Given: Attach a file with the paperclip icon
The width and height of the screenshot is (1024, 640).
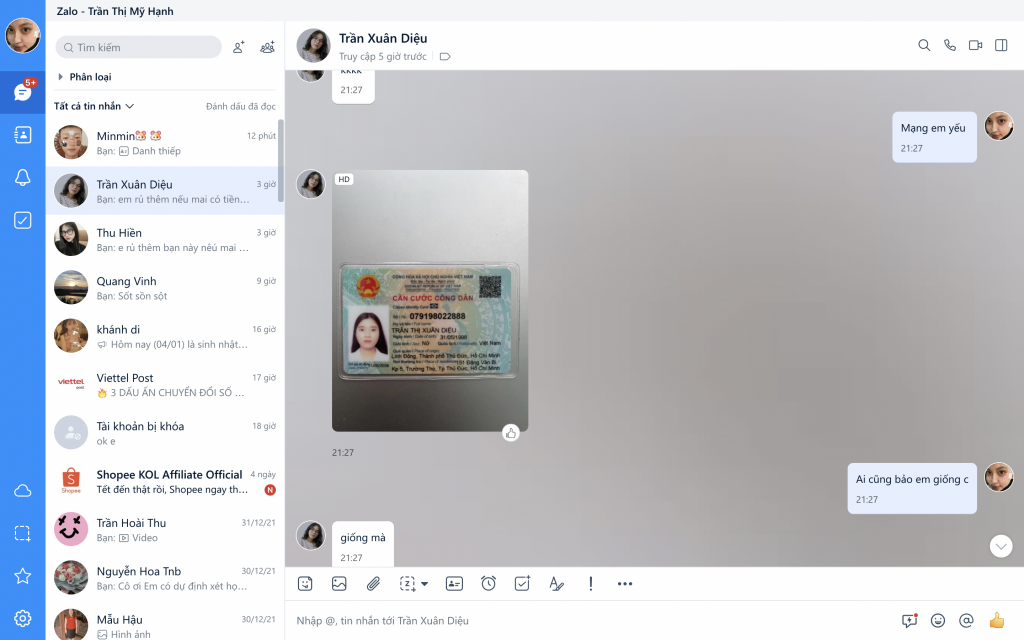Looking at the screenshot, I should pyautogui.click(x=373, y=583).
